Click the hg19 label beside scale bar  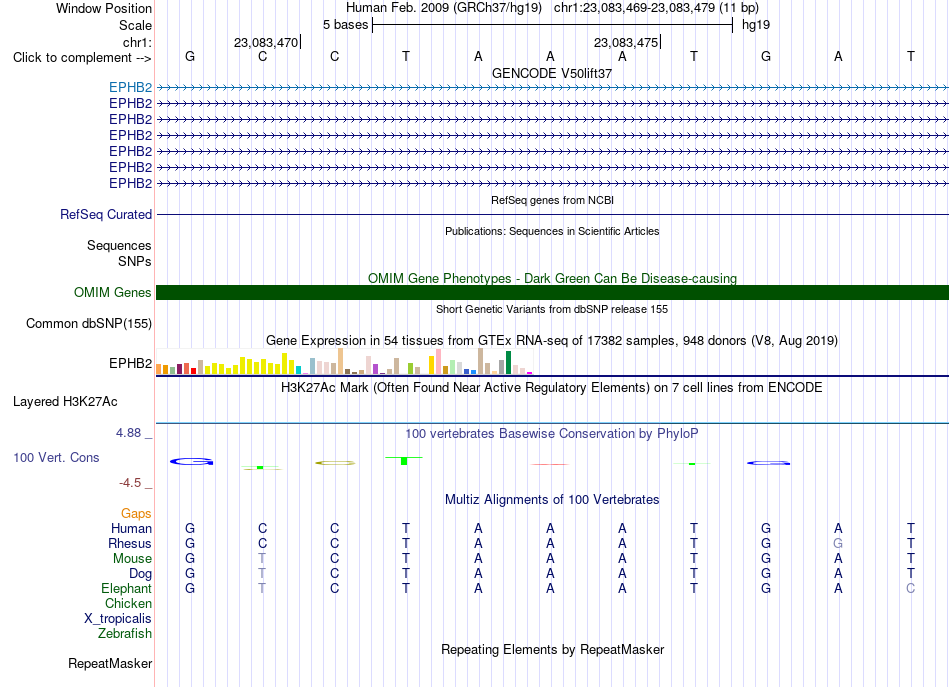756,25
